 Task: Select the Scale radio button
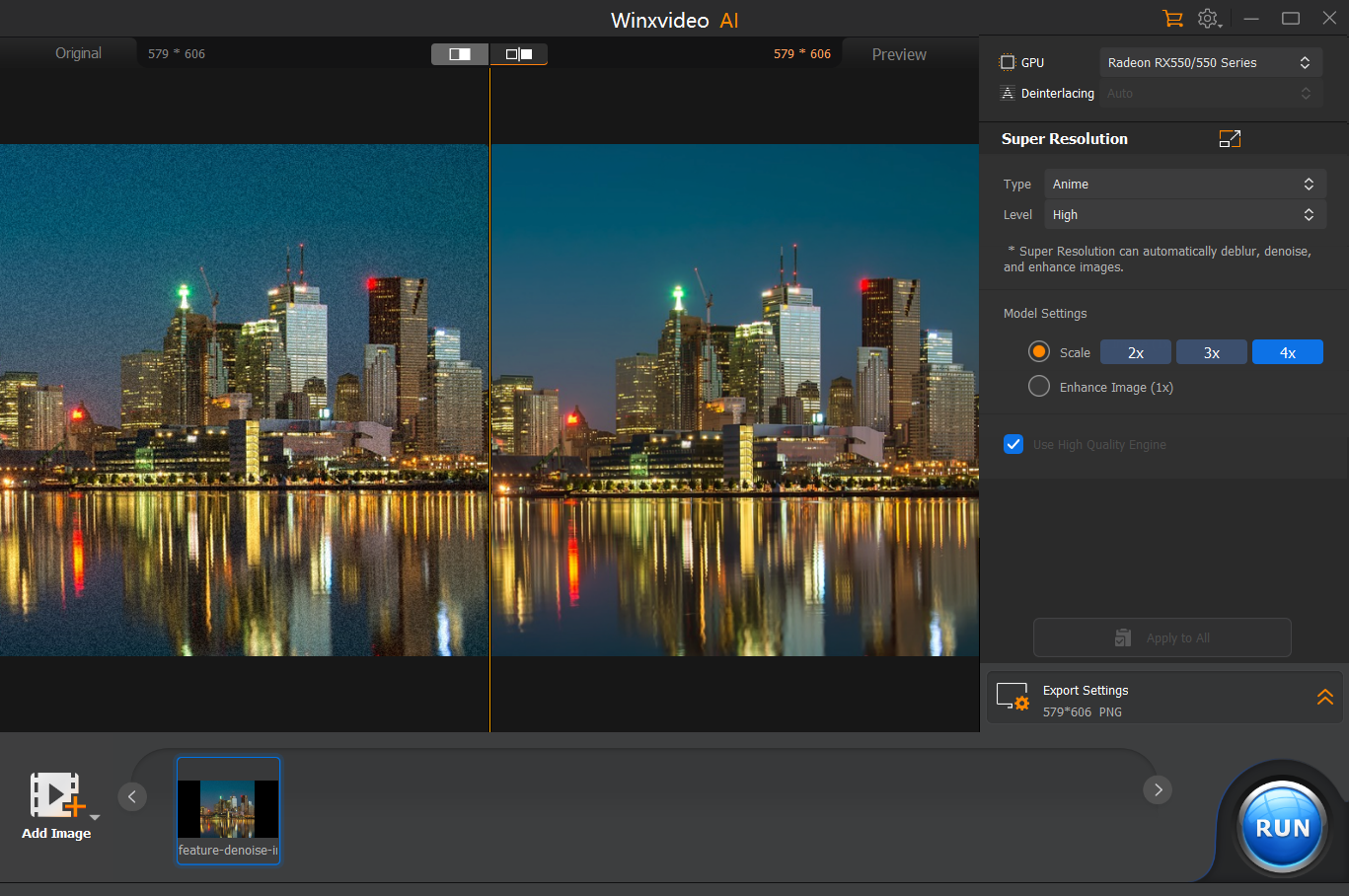click(x=1039, y=352)
